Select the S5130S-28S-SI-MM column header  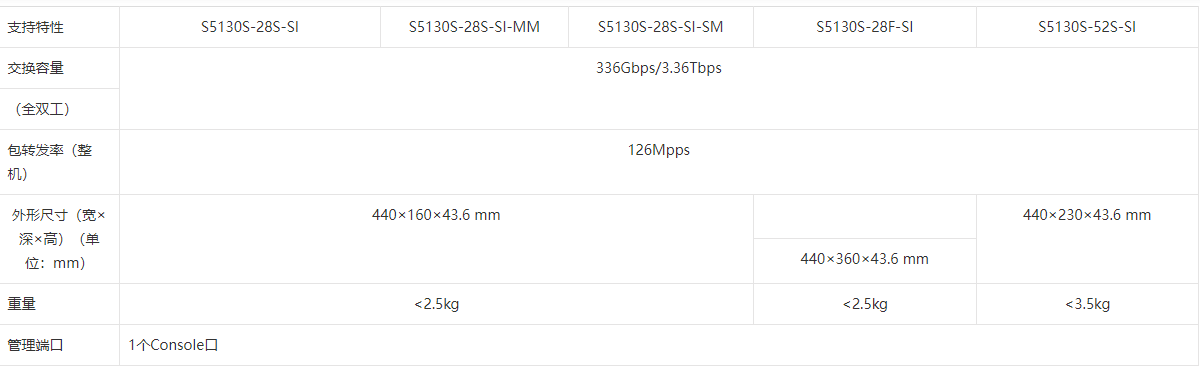click(474, 27)
